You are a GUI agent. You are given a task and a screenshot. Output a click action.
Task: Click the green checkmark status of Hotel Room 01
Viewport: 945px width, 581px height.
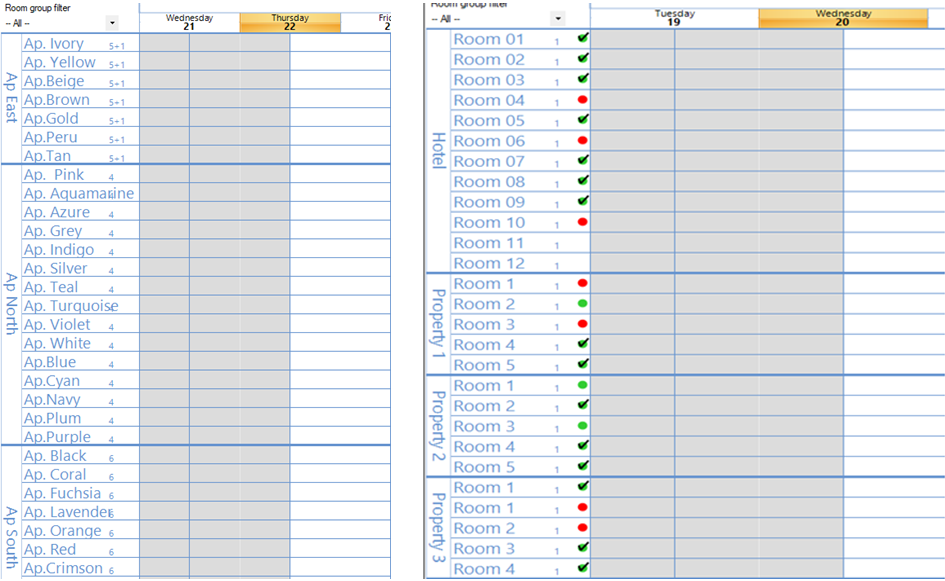[583, 38]
